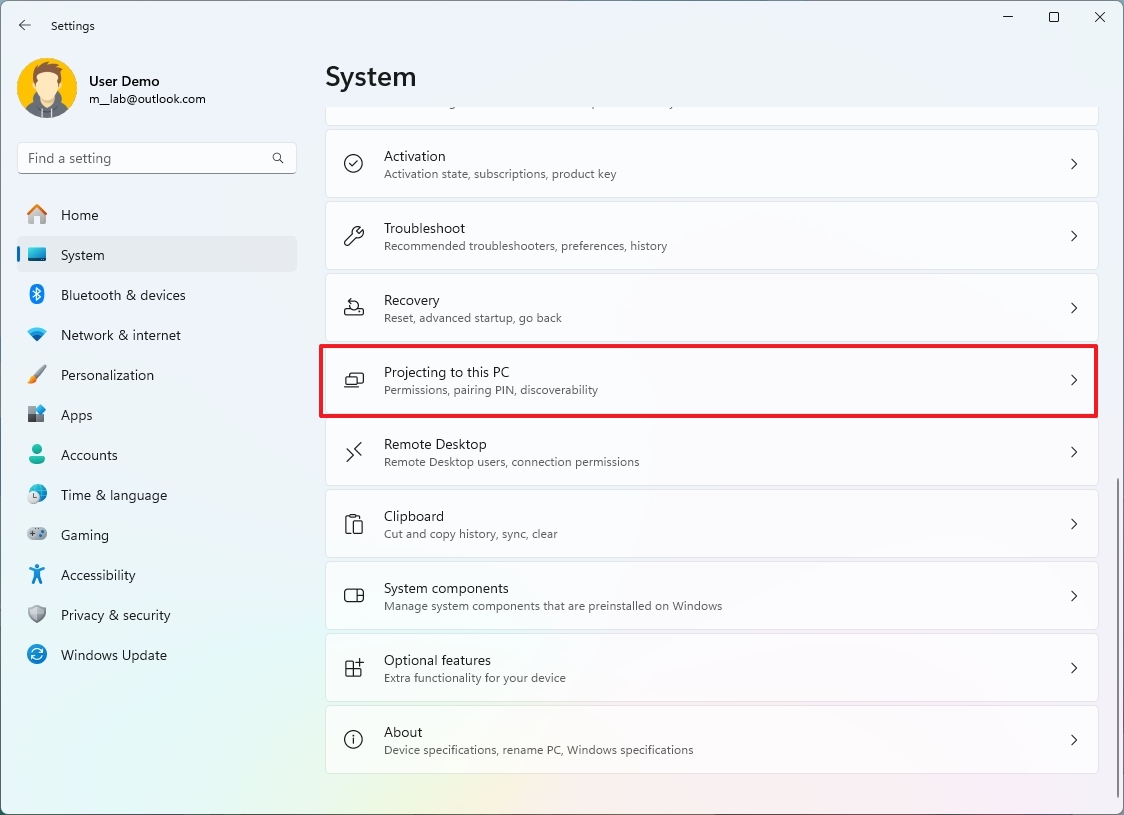Image resolution: width=1124 pixels, height=815 pixels.
Task: Click the About info circle icon
Action: (353, 740)
